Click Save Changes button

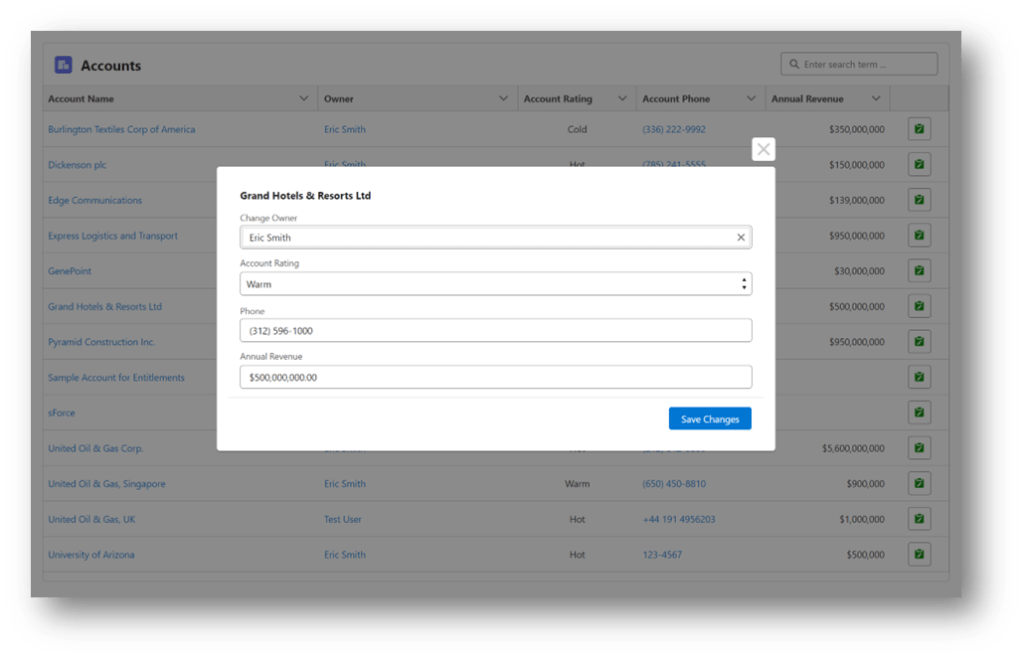[710, 419]
